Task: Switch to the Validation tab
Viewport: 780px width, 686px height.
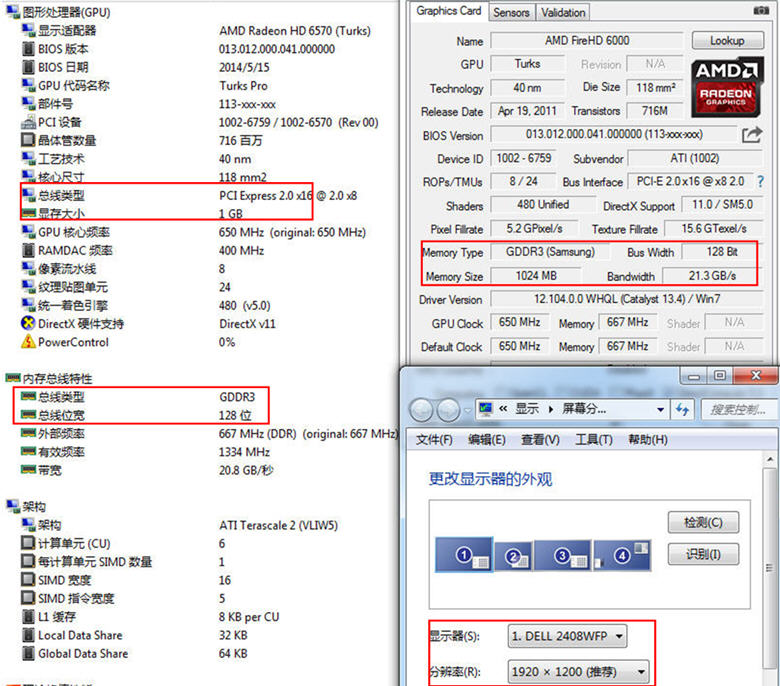Action: coord(563,12)
